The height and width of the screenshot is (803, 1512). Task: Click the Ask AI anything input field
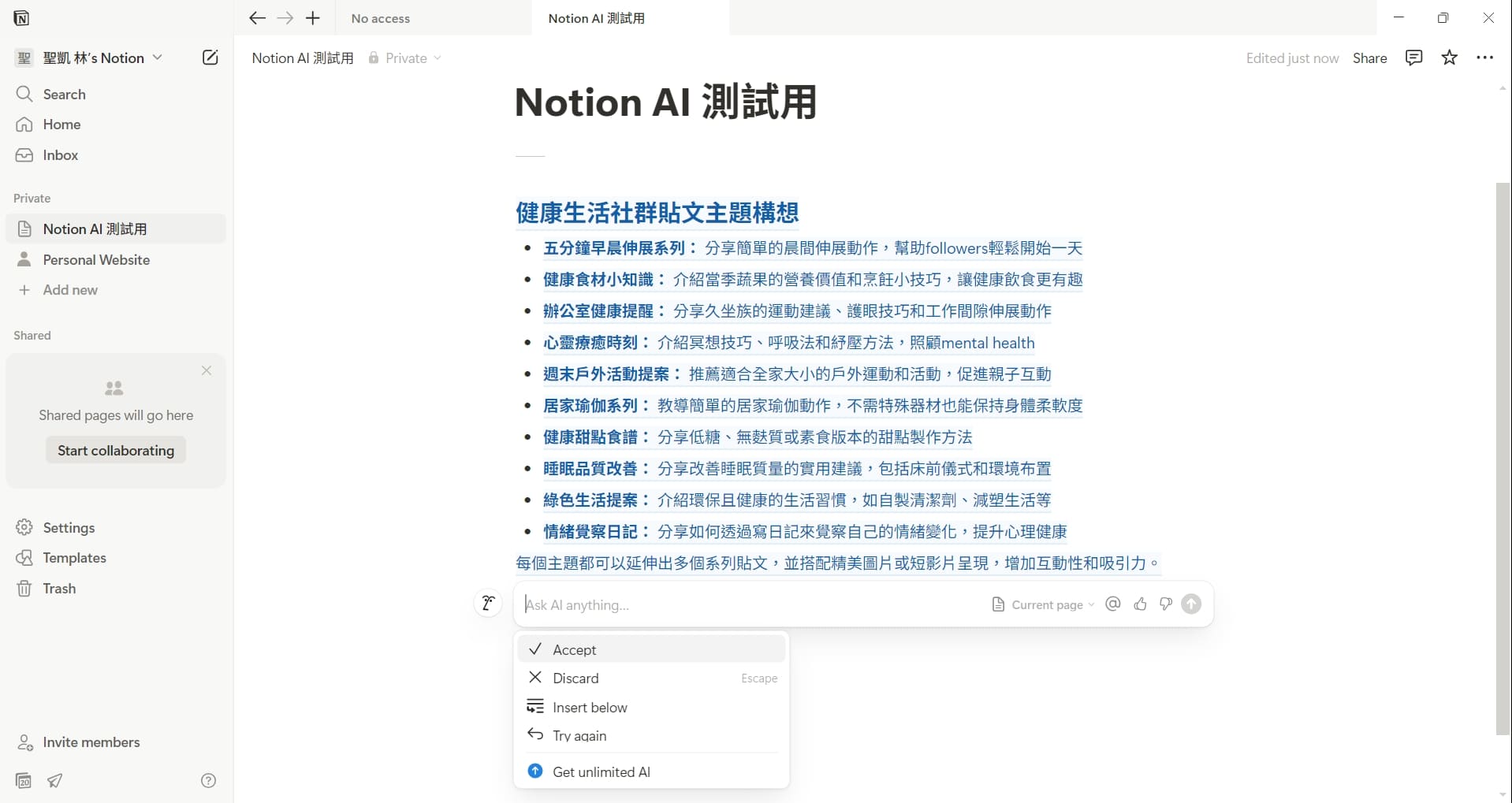(x=709, y=604)
